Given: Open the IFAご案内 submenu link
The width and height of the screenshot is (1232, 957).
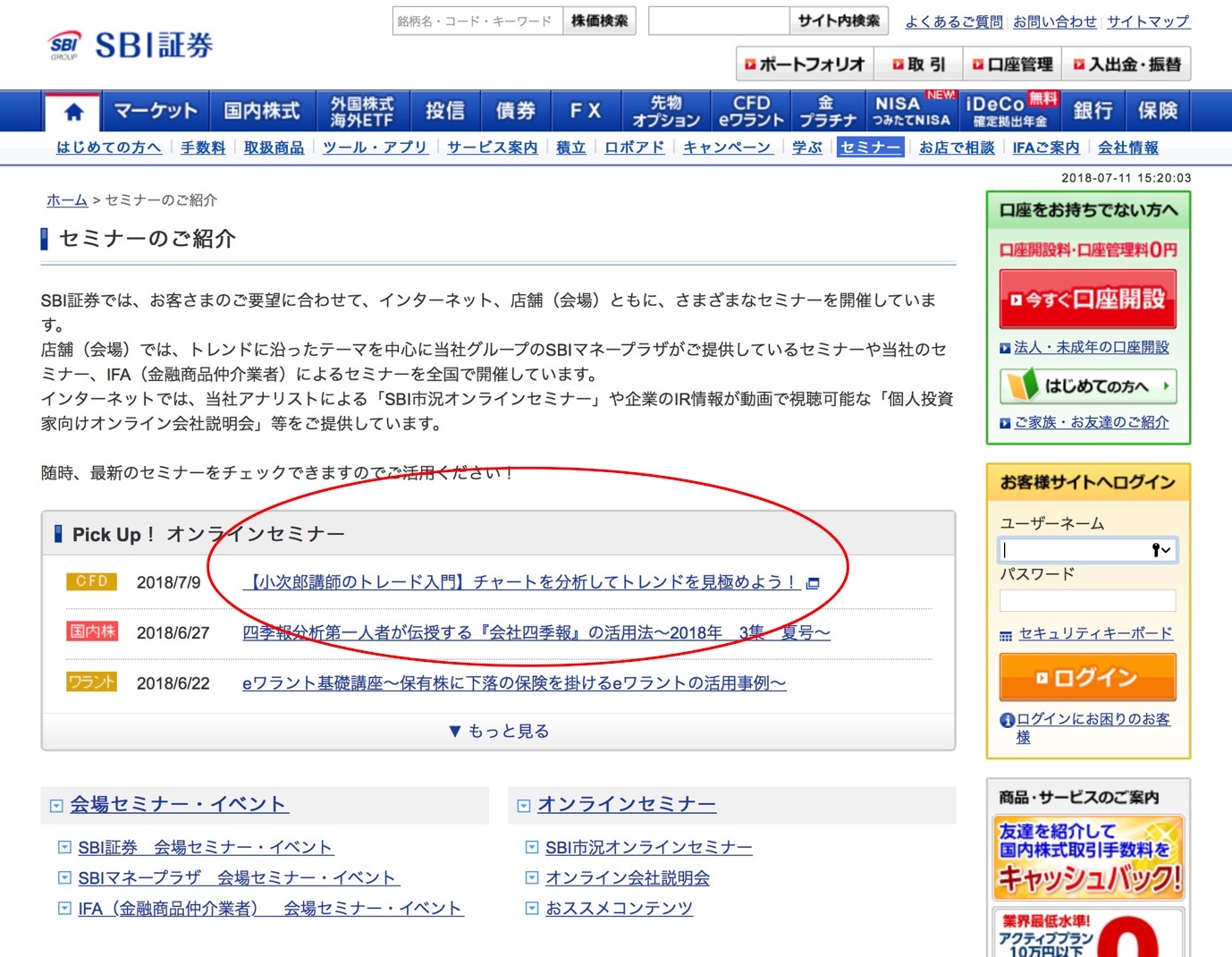Looking at the screenshot, I should 1046,148.
